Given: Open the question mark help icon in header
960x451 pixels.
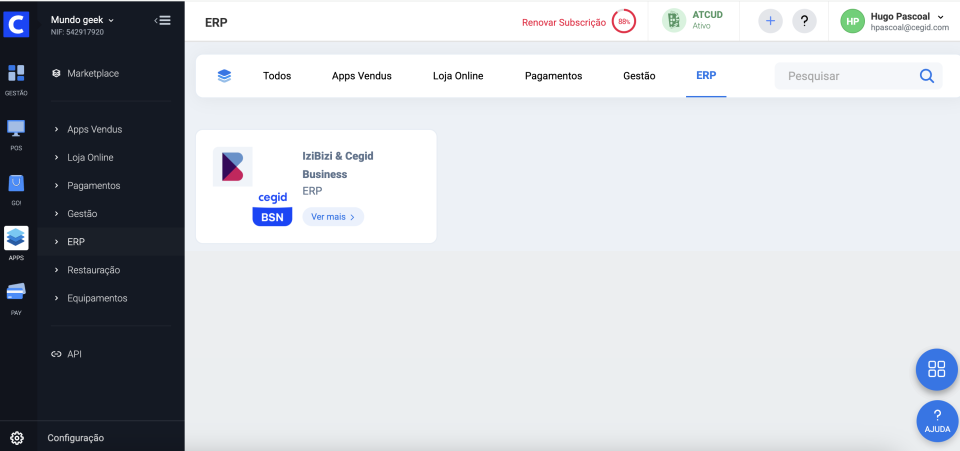Looking at the screenshot, I should pyautogui.click(x=804, y=21).
